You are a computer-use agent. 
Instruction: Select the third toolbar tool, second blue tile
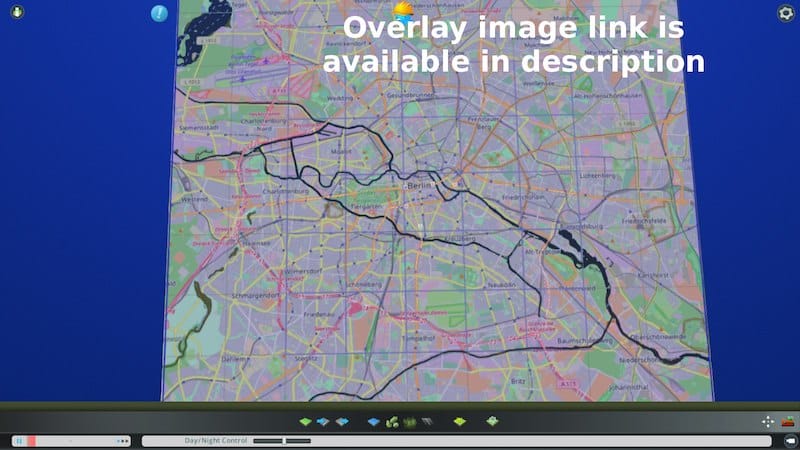coord(341,422)
